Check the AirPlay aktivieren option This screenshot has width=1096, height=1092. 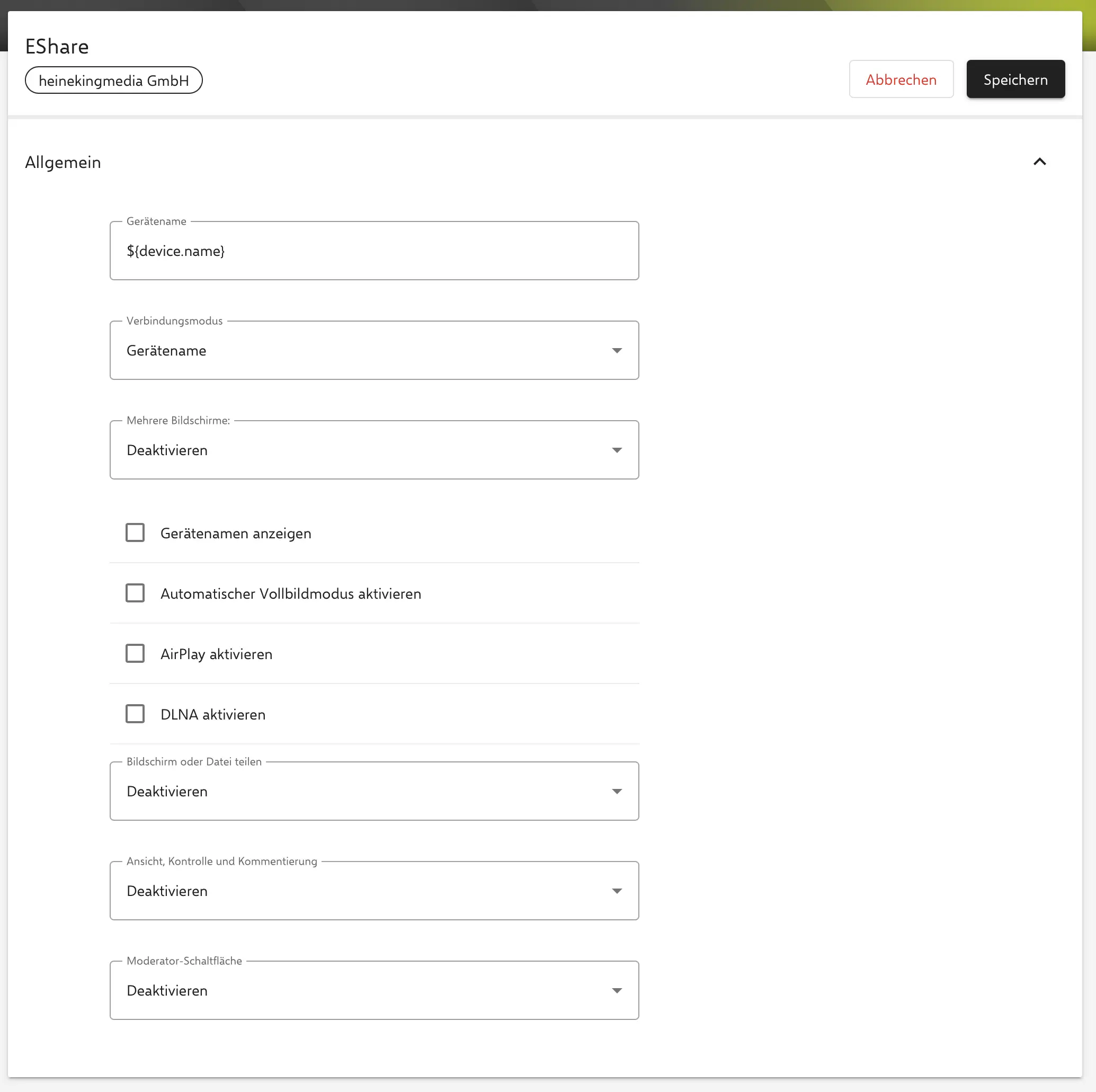tap(136, 653)
